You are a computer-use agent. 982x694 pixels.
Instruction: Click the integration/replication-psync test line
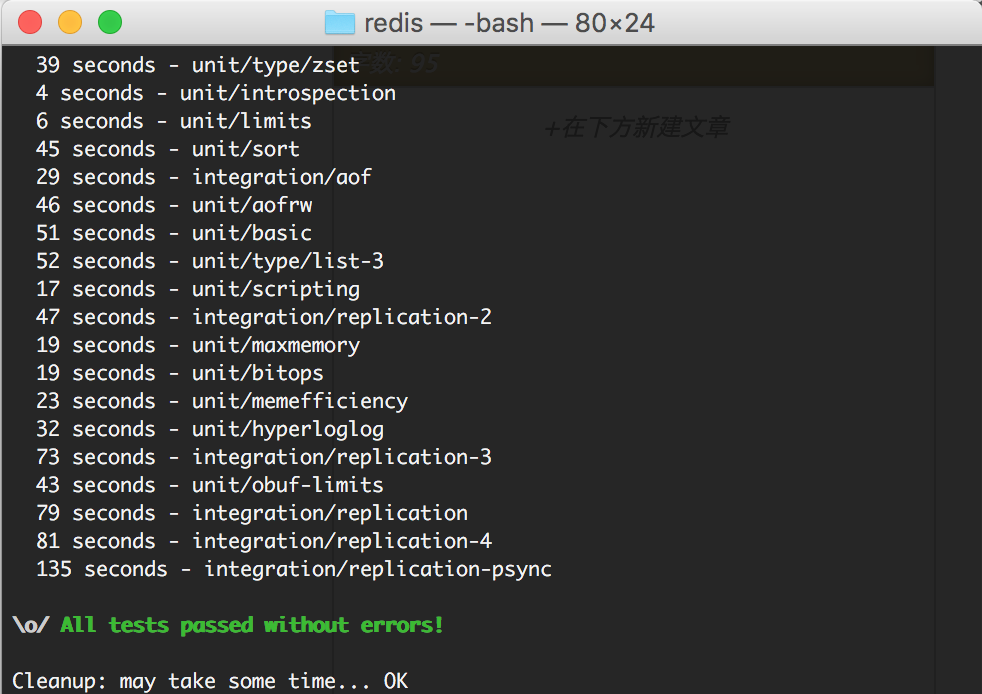pos(294,569)
